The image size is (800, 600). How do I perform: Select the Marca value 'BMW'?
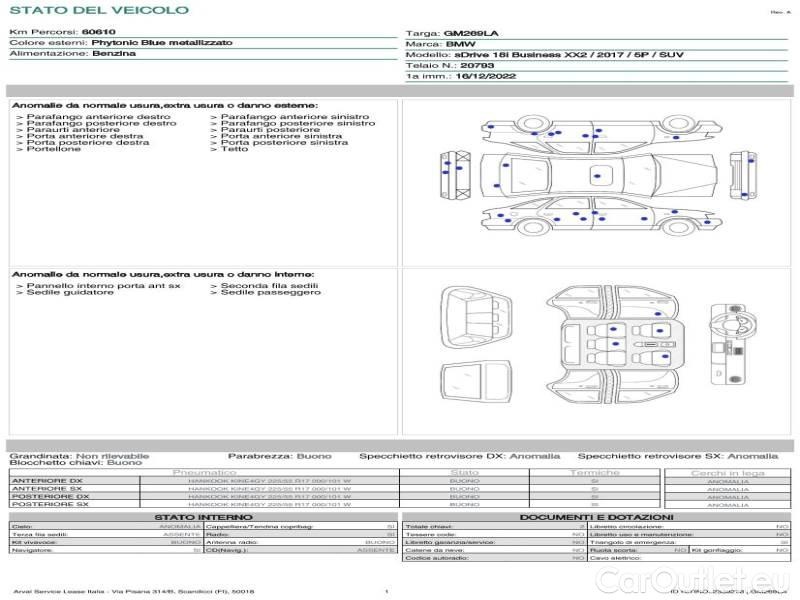coord(460,44)
